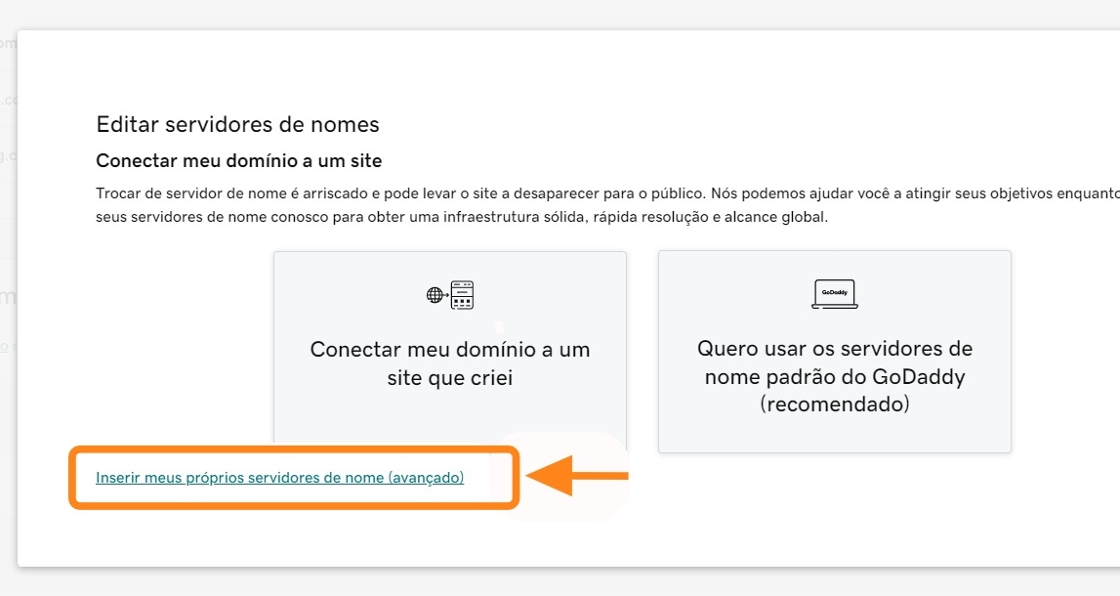The image size is (1120, 596).
Task: Click the bold "Conectar meu domínio a um site" subheading
Action: 239,160
